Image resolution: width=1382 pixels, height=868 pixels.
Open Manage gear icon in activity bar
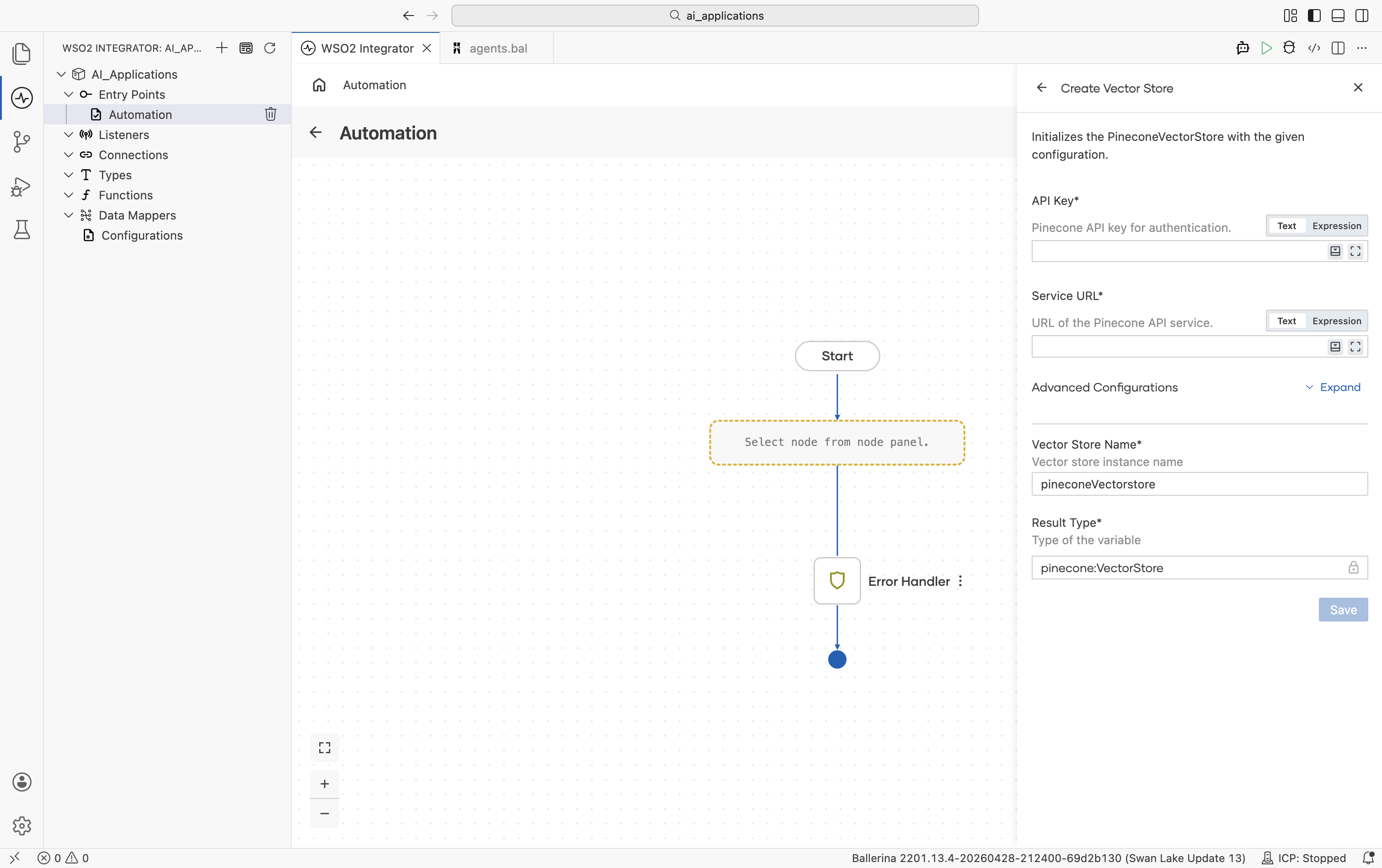(x=22, y=825)
